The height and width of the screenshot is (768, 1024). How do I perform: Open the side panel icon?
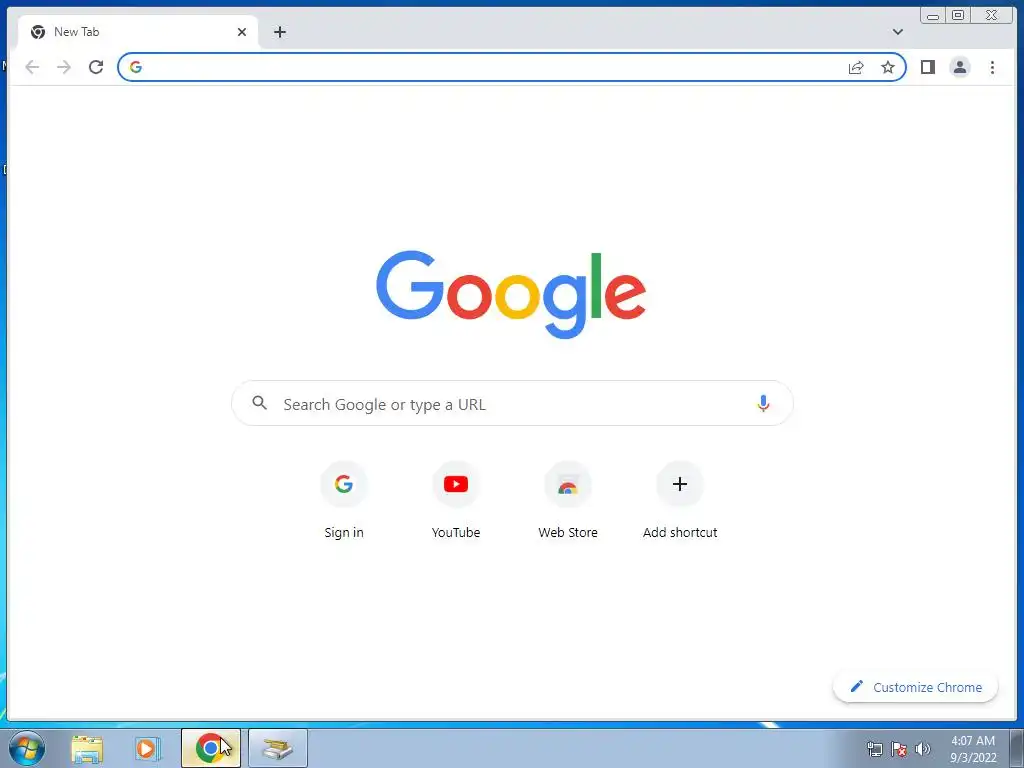pos(927,67)
